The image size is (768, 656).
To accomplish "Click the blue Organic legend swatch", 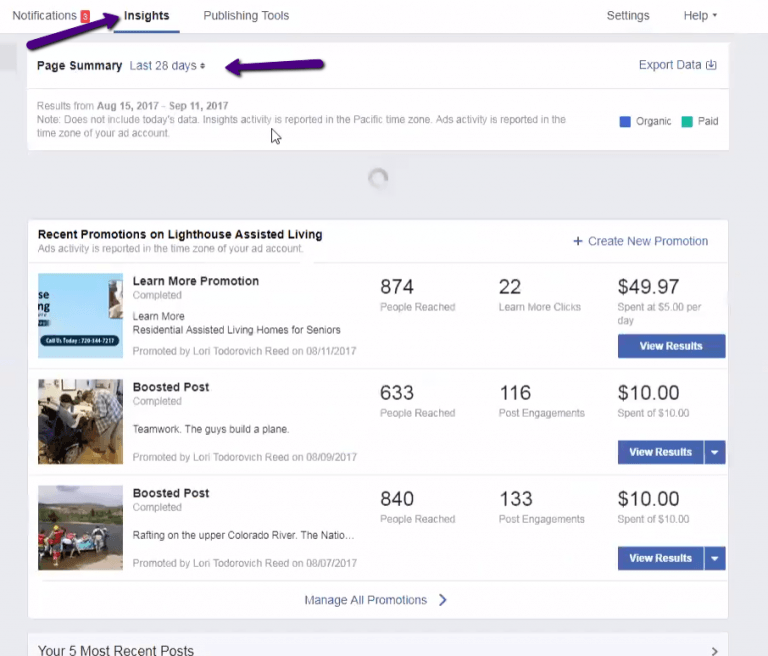I will point(625,121).
